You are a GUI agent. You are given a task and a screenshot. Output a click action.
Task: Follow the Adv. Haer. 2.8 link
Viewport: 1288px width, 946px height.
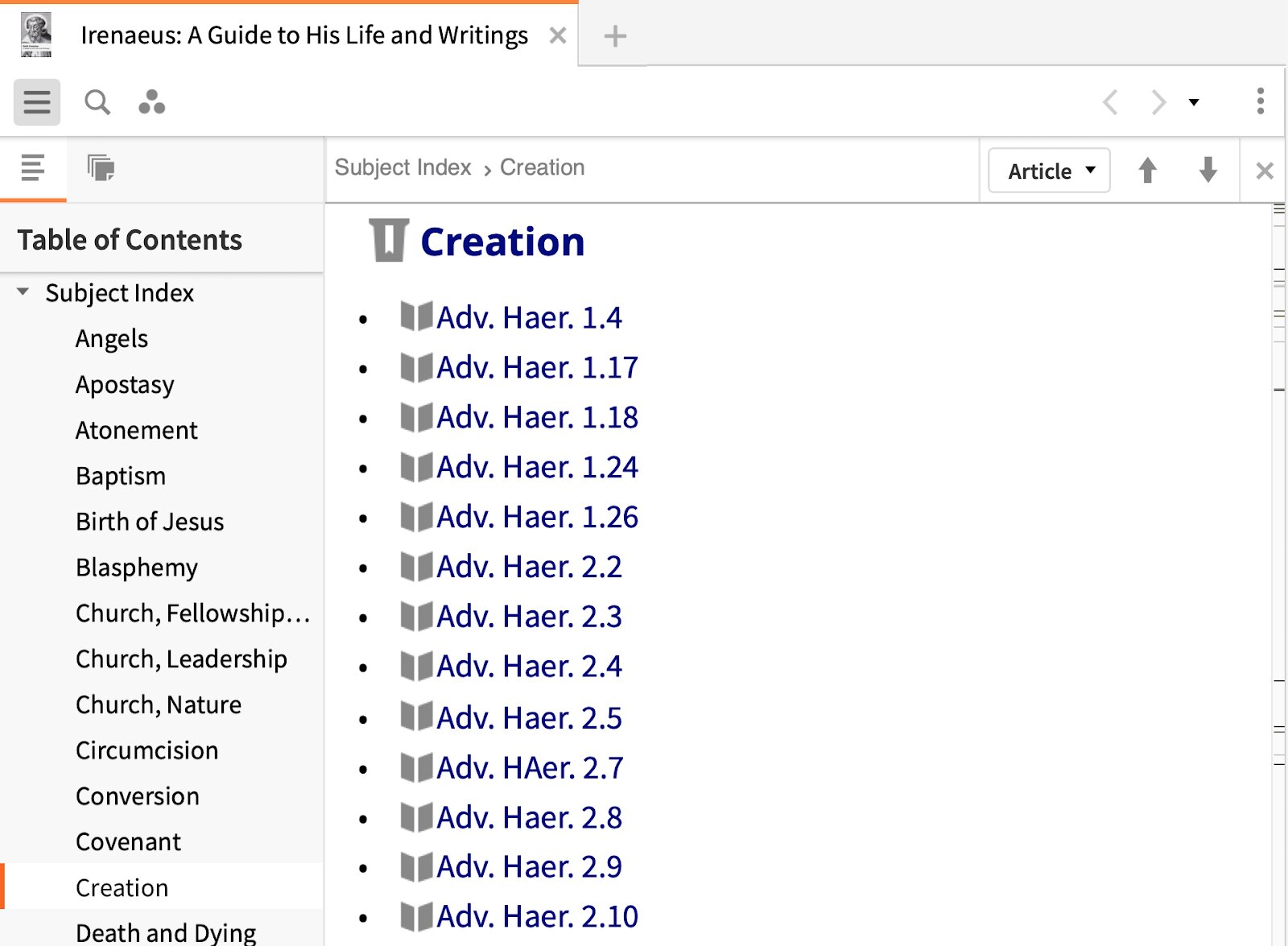click(529, 818)
